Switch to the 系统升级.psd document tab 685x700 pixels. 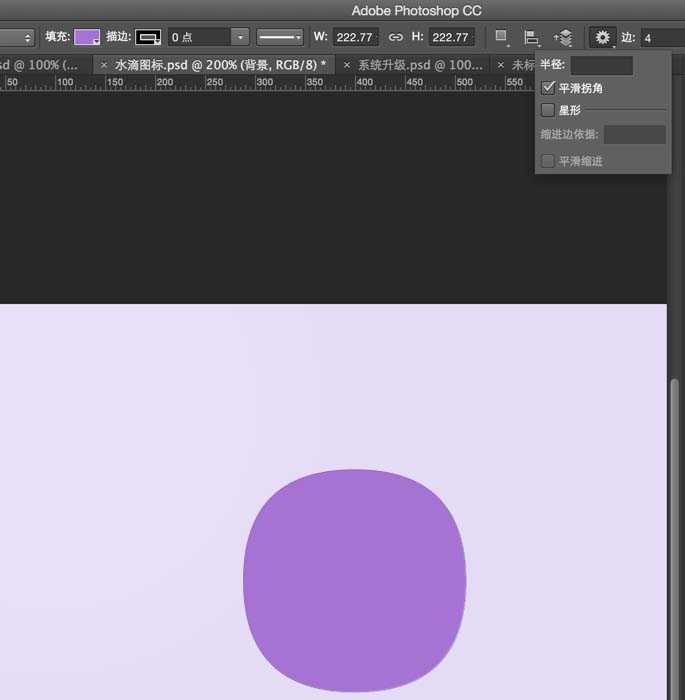[420, 64]
